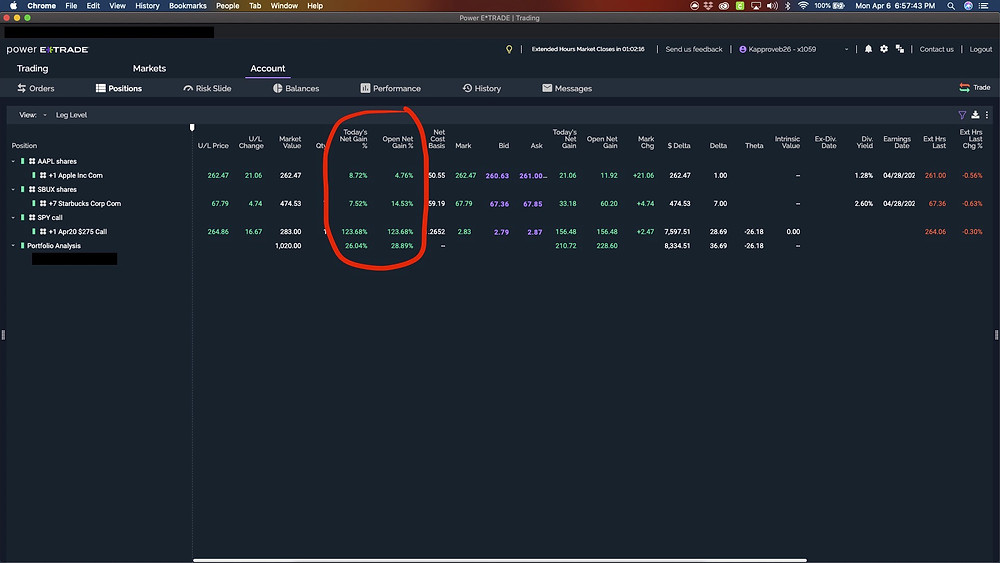1000x563 pixels.
Task: Click the grid icon beside +7 Starbucks Corp Com
Action: [x=43, y=203]
